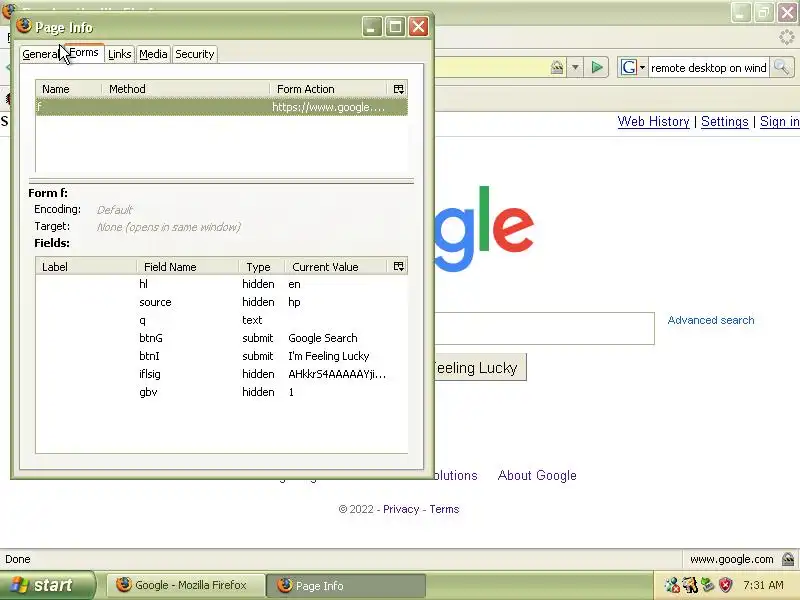
Task: Click the red security shield tray icon
Action: pyautogui.click(x=725, y=585)
